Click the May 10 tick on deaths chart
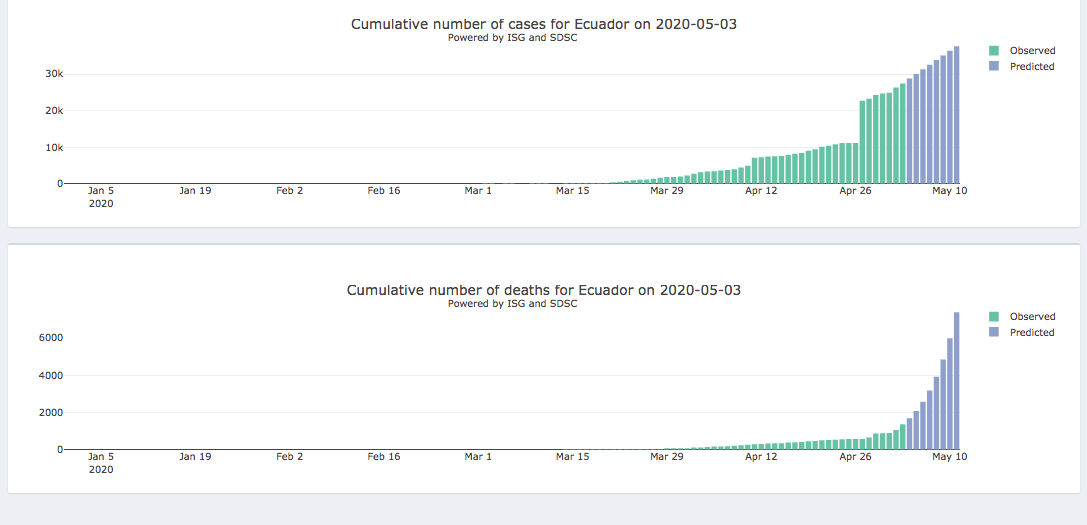This screenshot has width=1087, height=525. 949,456
